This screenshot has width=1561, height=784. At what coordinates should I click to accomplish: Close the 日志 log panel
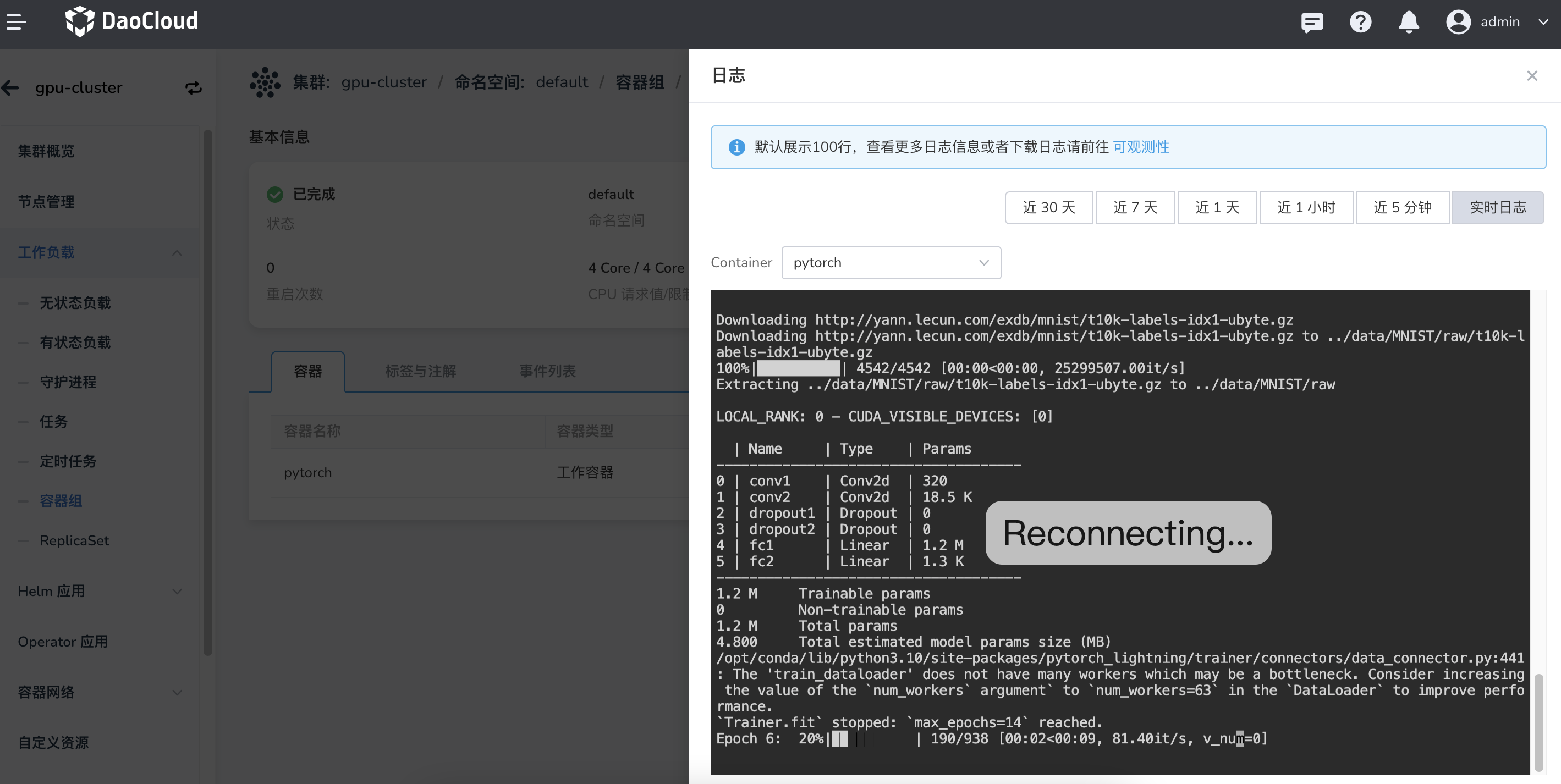1531,76
